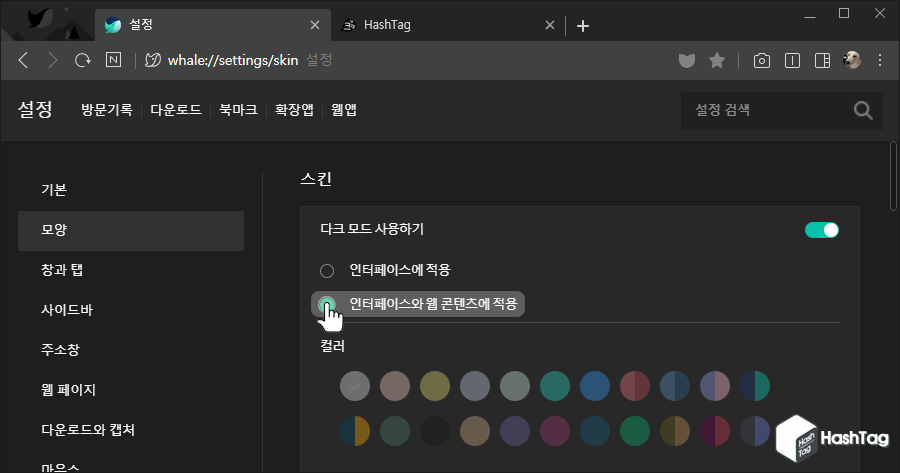900x473 pixels.
Task: Click the whale site info icon in address bar
Action: tap(152, 60)
